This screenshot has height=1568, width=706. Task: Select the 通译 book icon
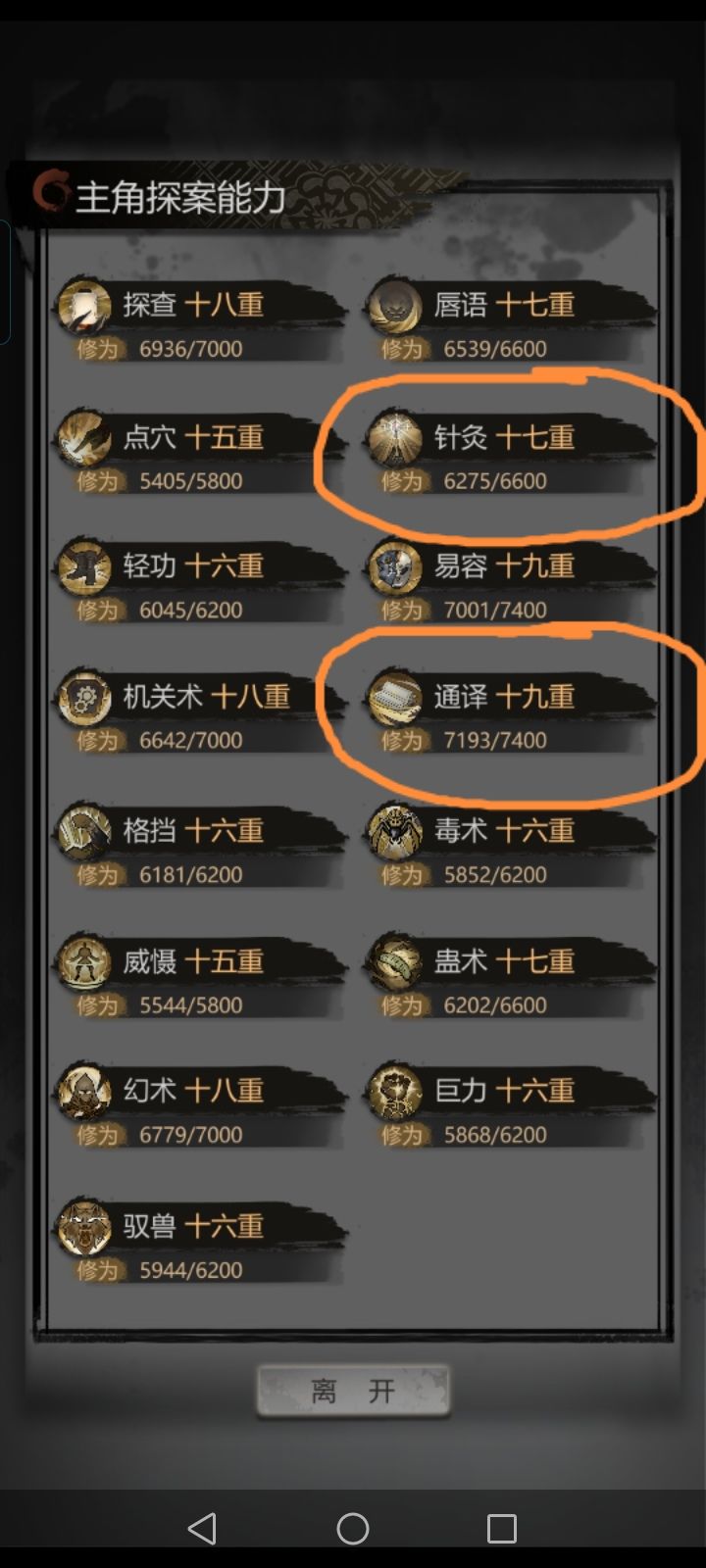pos(394,697)
